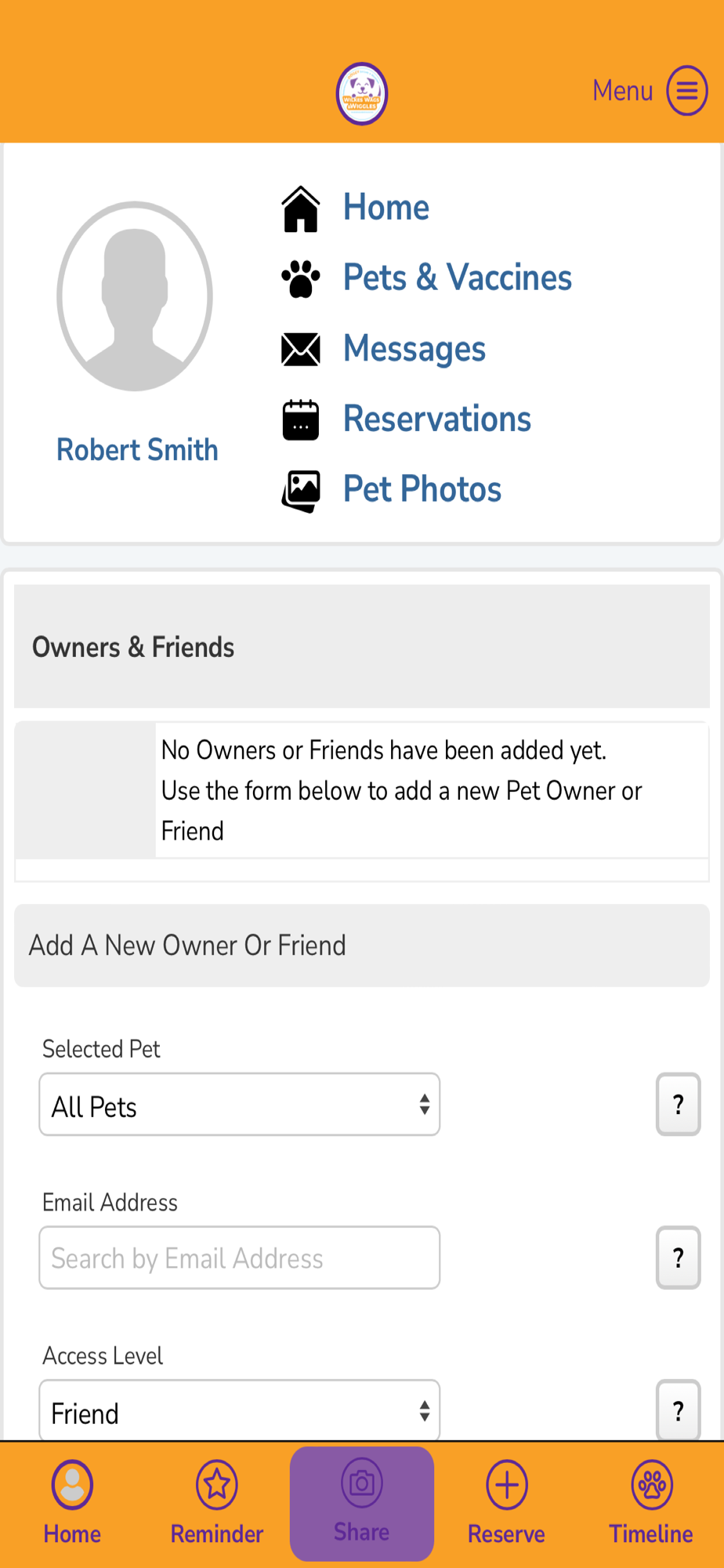
Task: Open the hamburger Menu icon
Action: (686, 91)
